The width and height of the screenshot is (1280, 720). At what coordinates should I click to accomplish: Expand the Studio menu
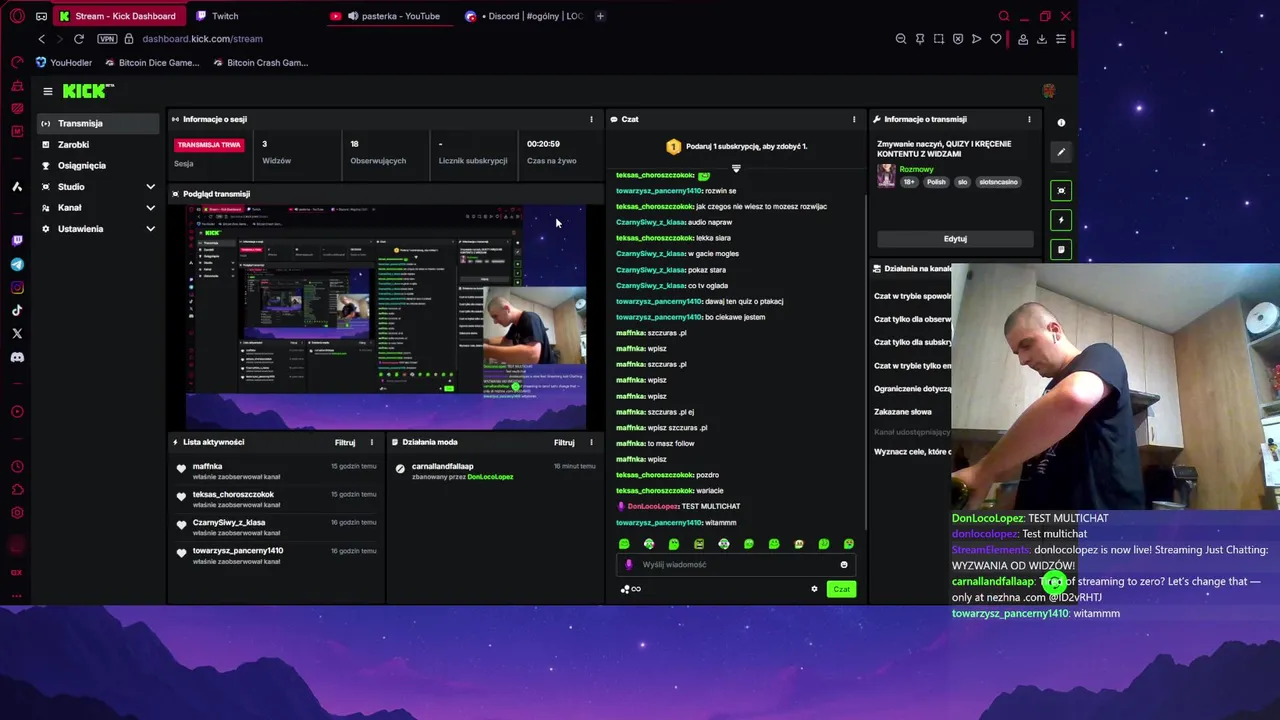[98, 187]
